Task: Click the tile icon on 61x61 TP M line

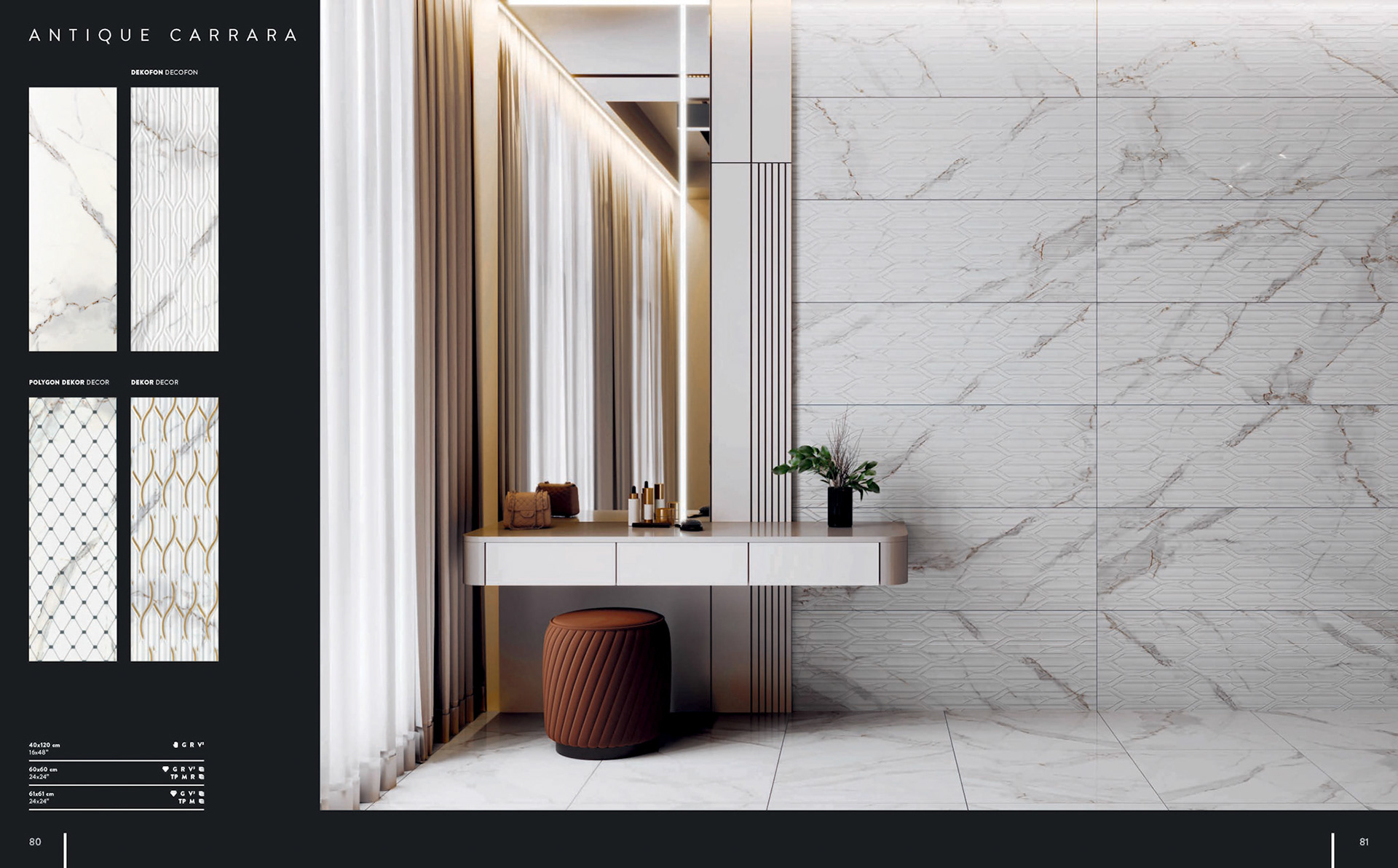Action: (x=202, y=802)
